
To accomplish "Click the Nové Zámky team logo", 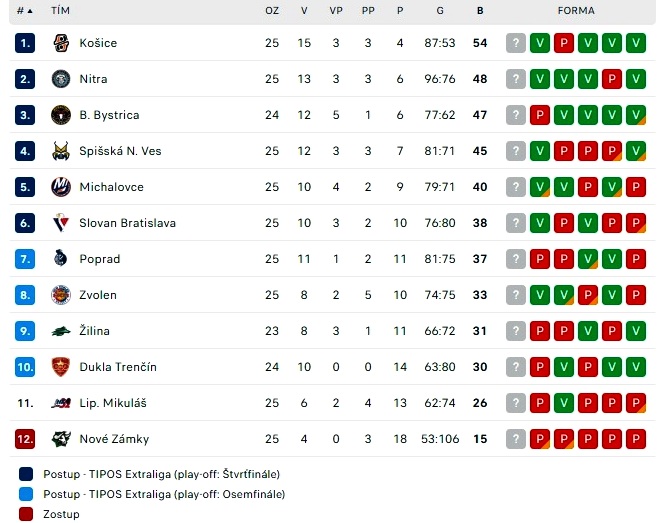I will (x=61, y=439).
